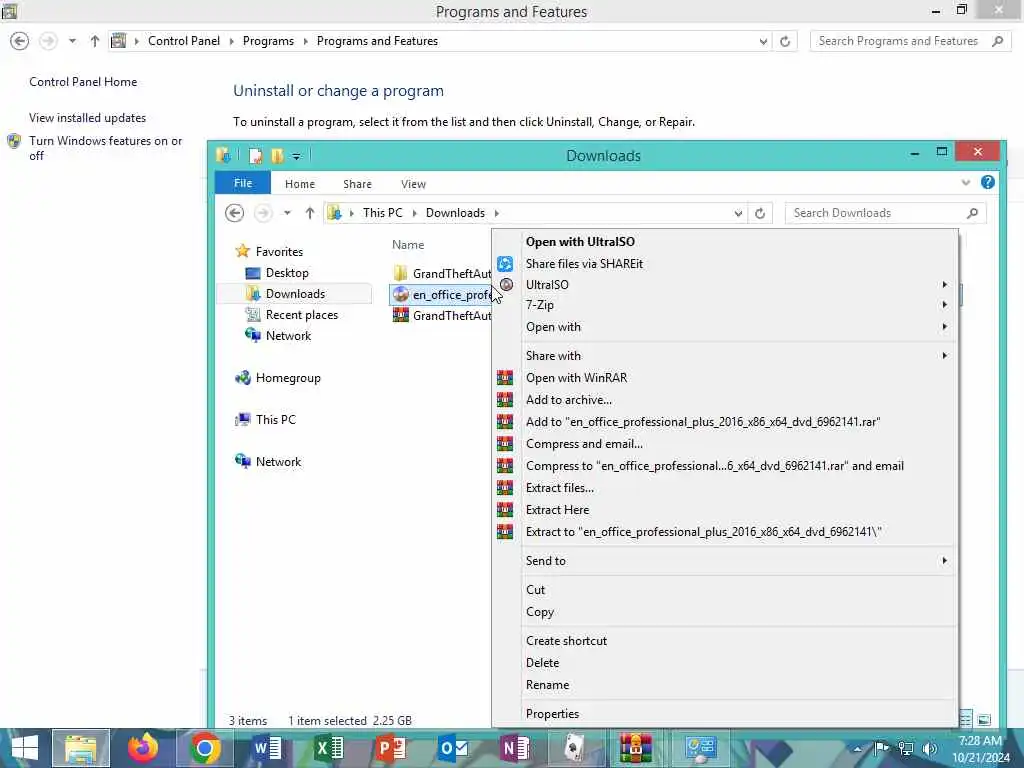Switch to WinRAR taskbar icon
The image size is (1024, 768).
(635, 748)
